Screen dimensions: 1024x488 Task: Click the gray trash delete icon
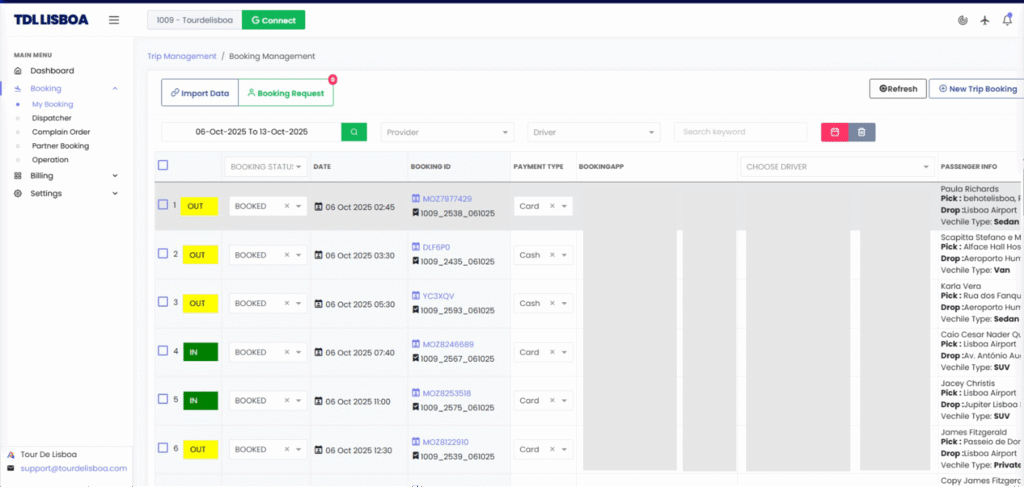coord(862,132)
